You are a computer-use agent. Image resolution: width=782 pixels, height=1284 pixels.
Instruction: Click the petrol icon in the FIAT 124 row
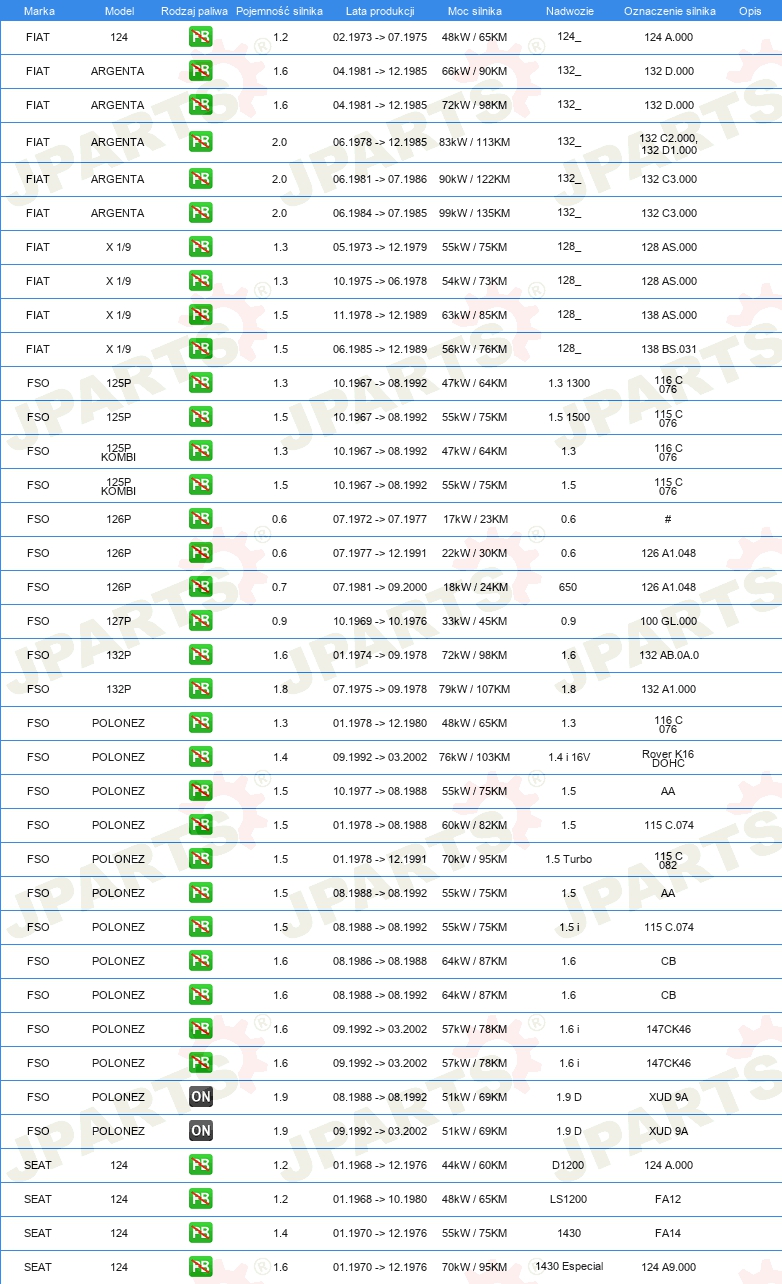pos(200,37)
